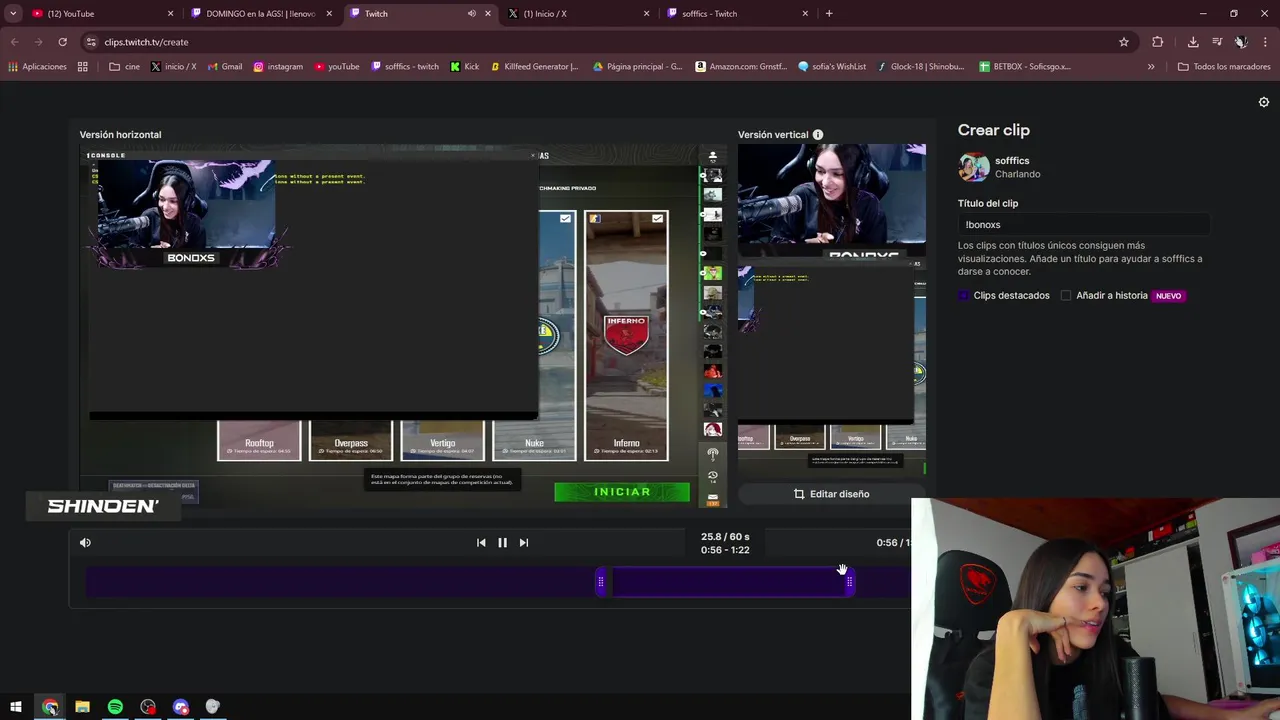Click the clips.twitch.tv/create address bar
Viewport: 1280px width, 720px height.
pos(600,42)
